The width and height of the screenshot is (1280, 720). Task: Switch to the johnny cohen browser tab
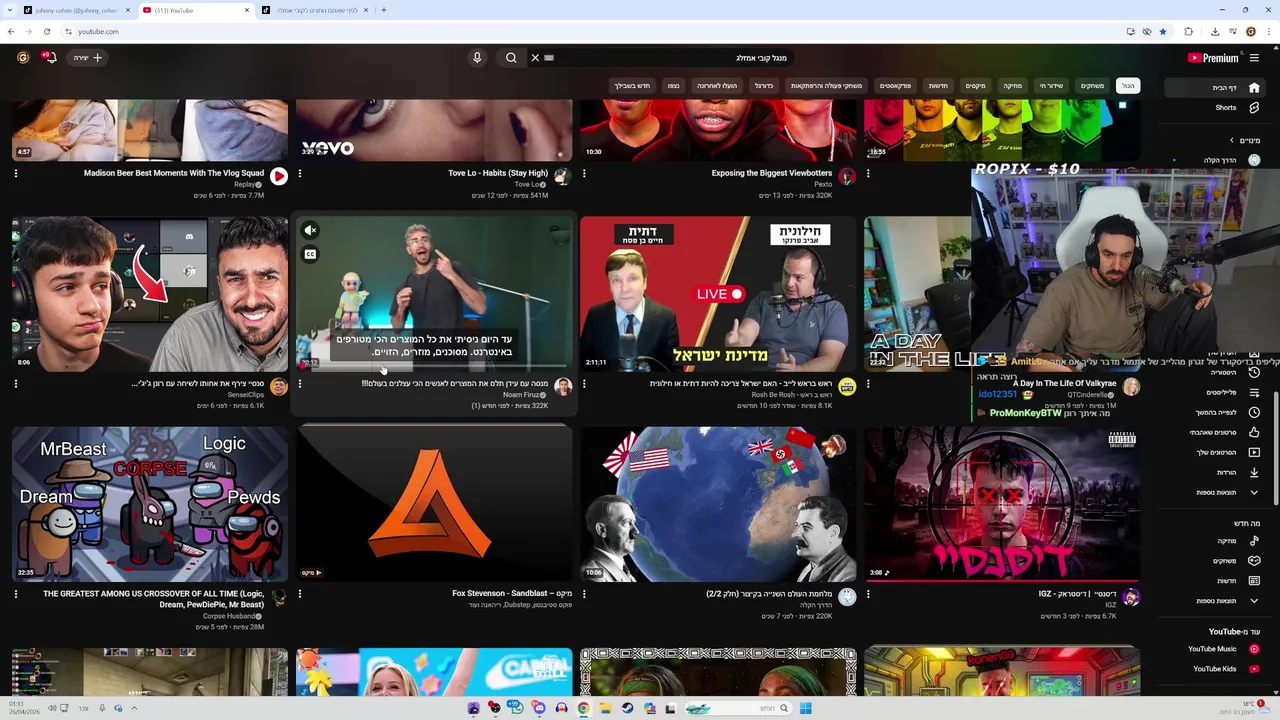coord(77,10)
